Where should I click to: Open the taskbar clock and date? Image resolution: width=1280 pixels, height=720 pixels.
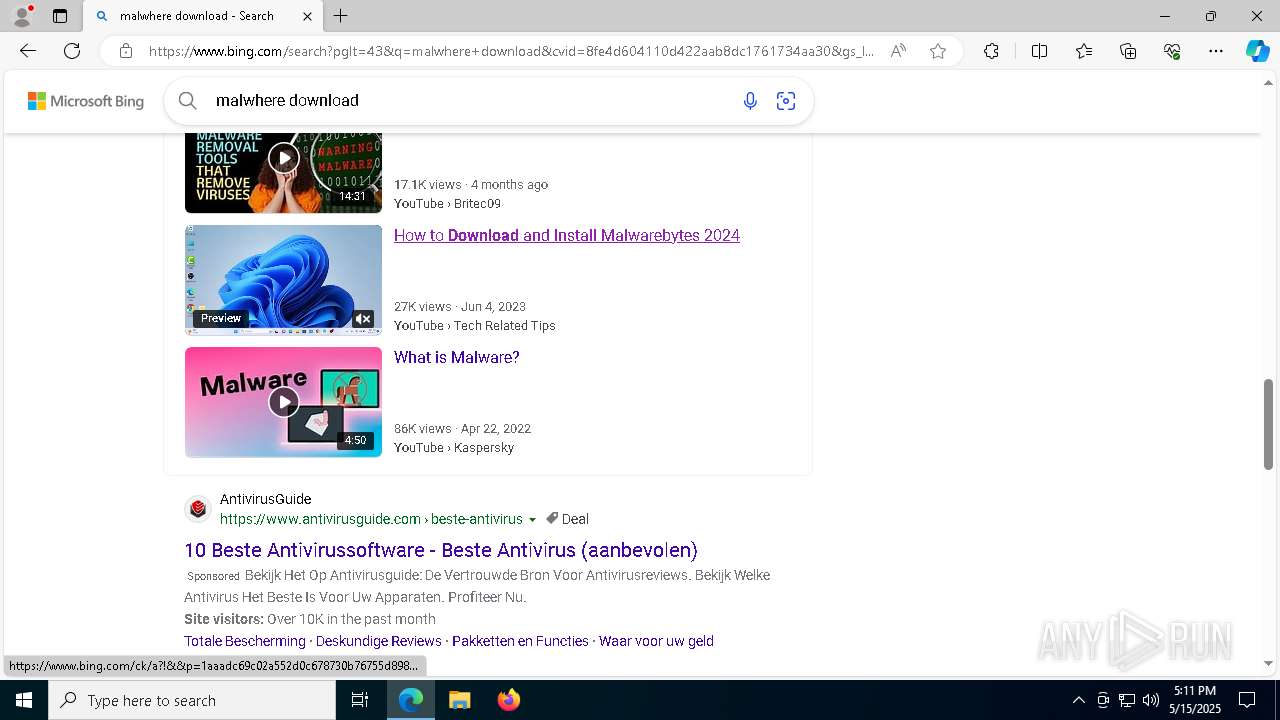pos(1196,700)
